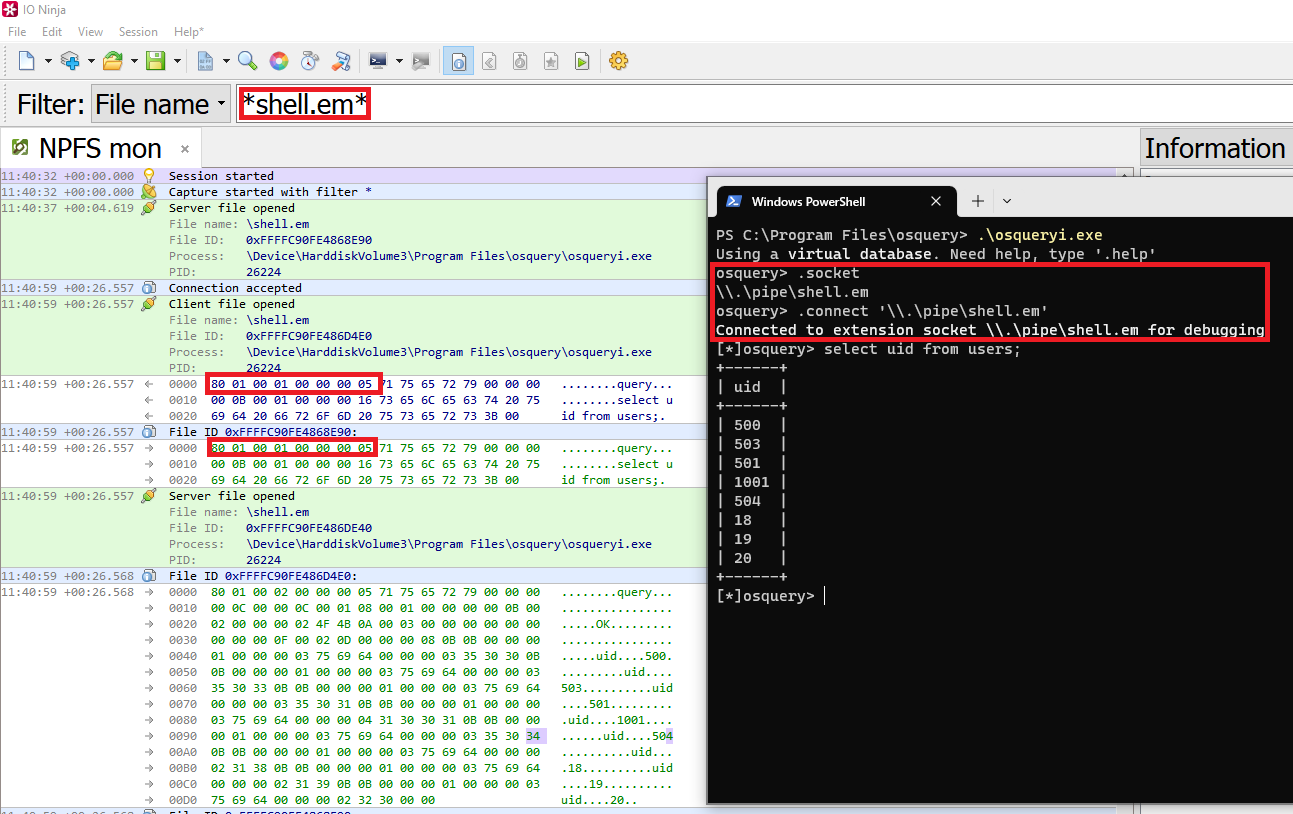1293x814 pixels.
Task: Click the magnifying glass Find icon
Action: (x=247, y=61)
